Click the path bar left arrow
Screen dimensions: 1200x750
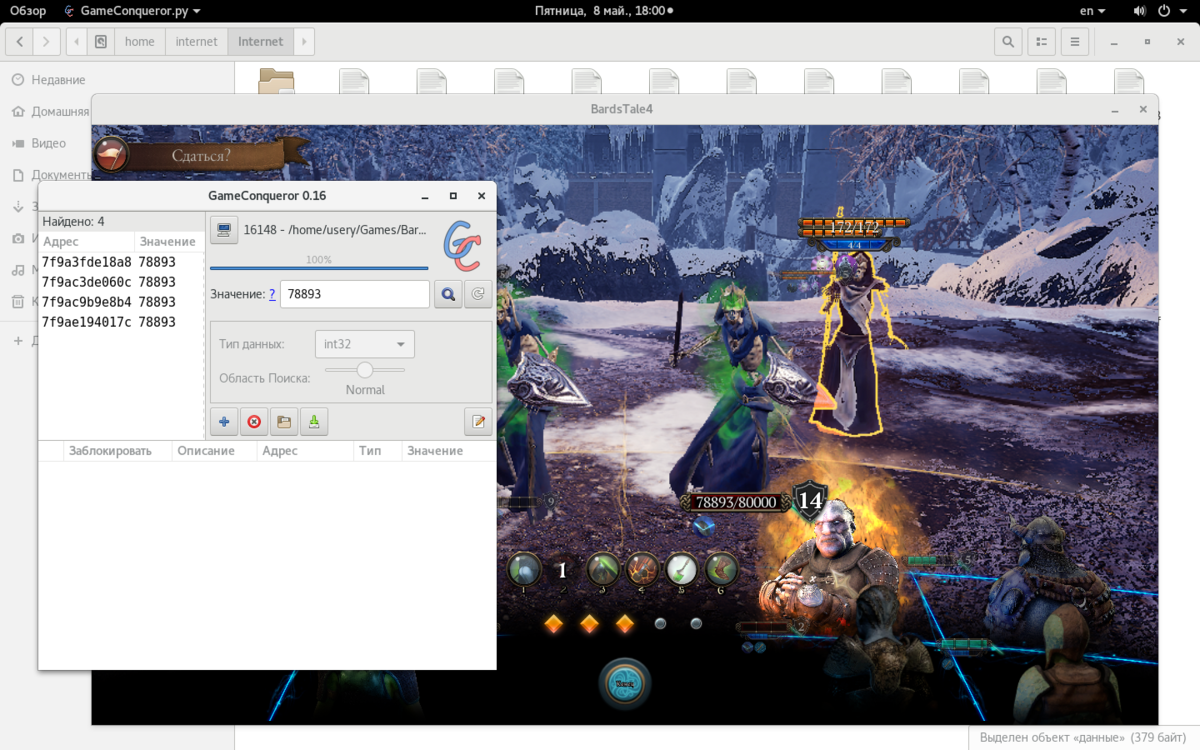coord(78,42)
